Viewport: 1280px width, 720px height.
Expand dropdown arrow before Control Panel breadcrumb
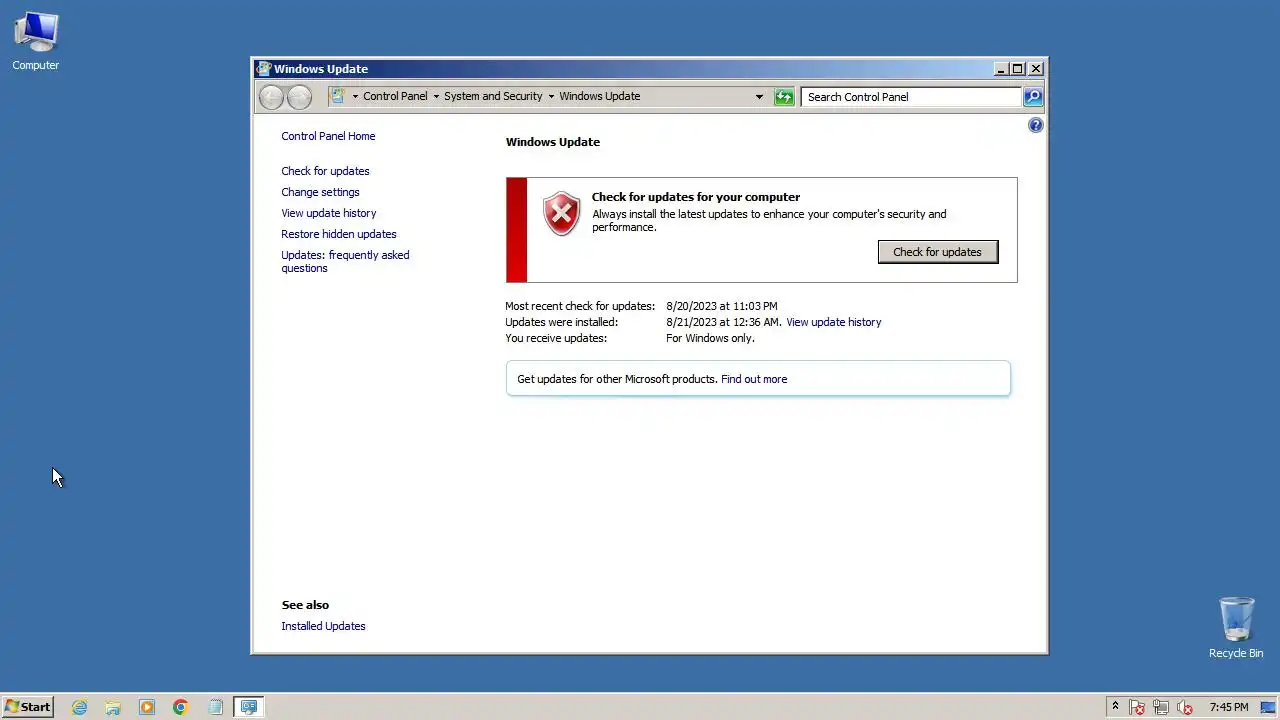click(355, 97)
